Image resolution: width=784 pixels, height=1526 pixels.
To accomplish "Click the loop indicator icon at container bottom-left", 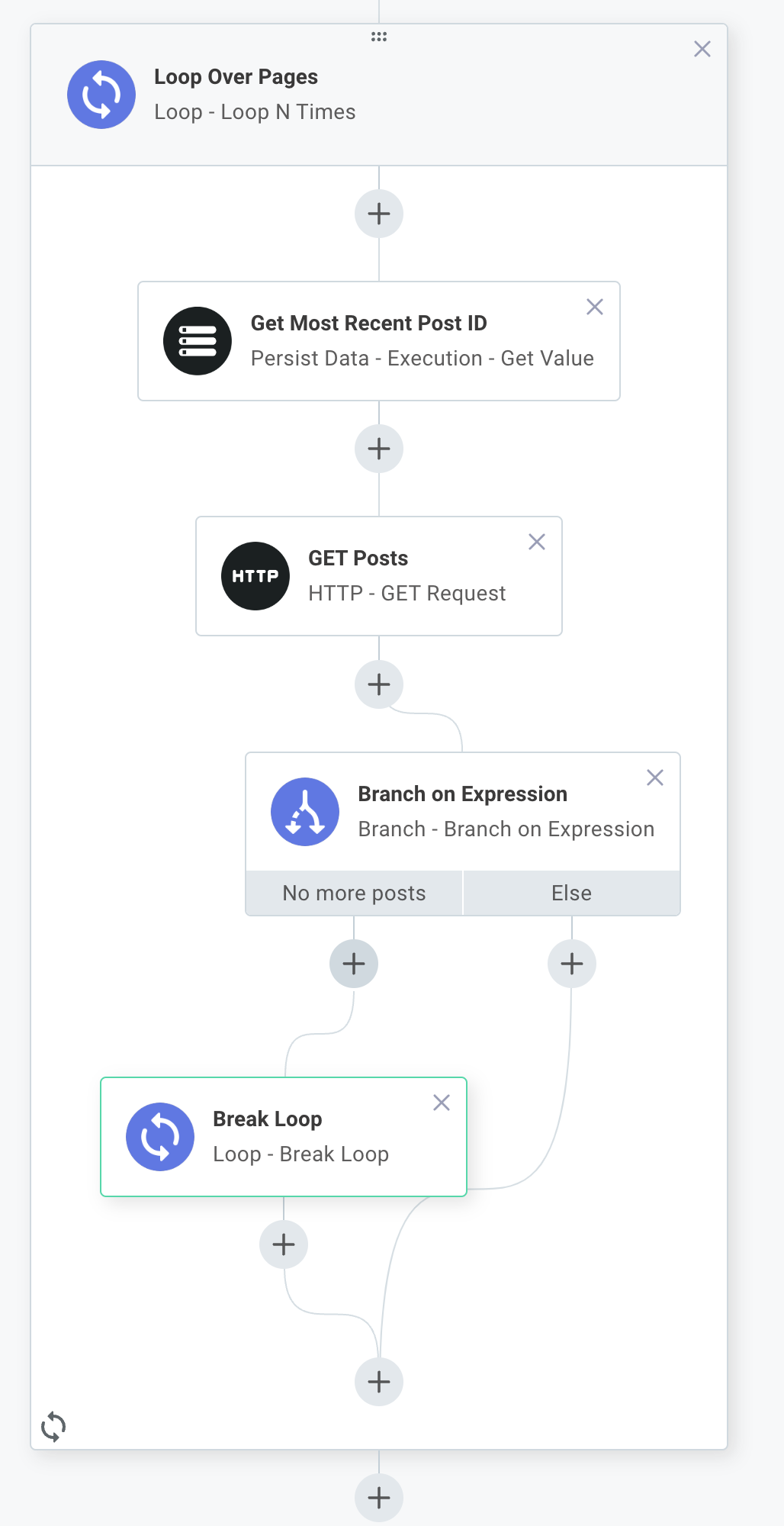I will [x=53, y=1426].
